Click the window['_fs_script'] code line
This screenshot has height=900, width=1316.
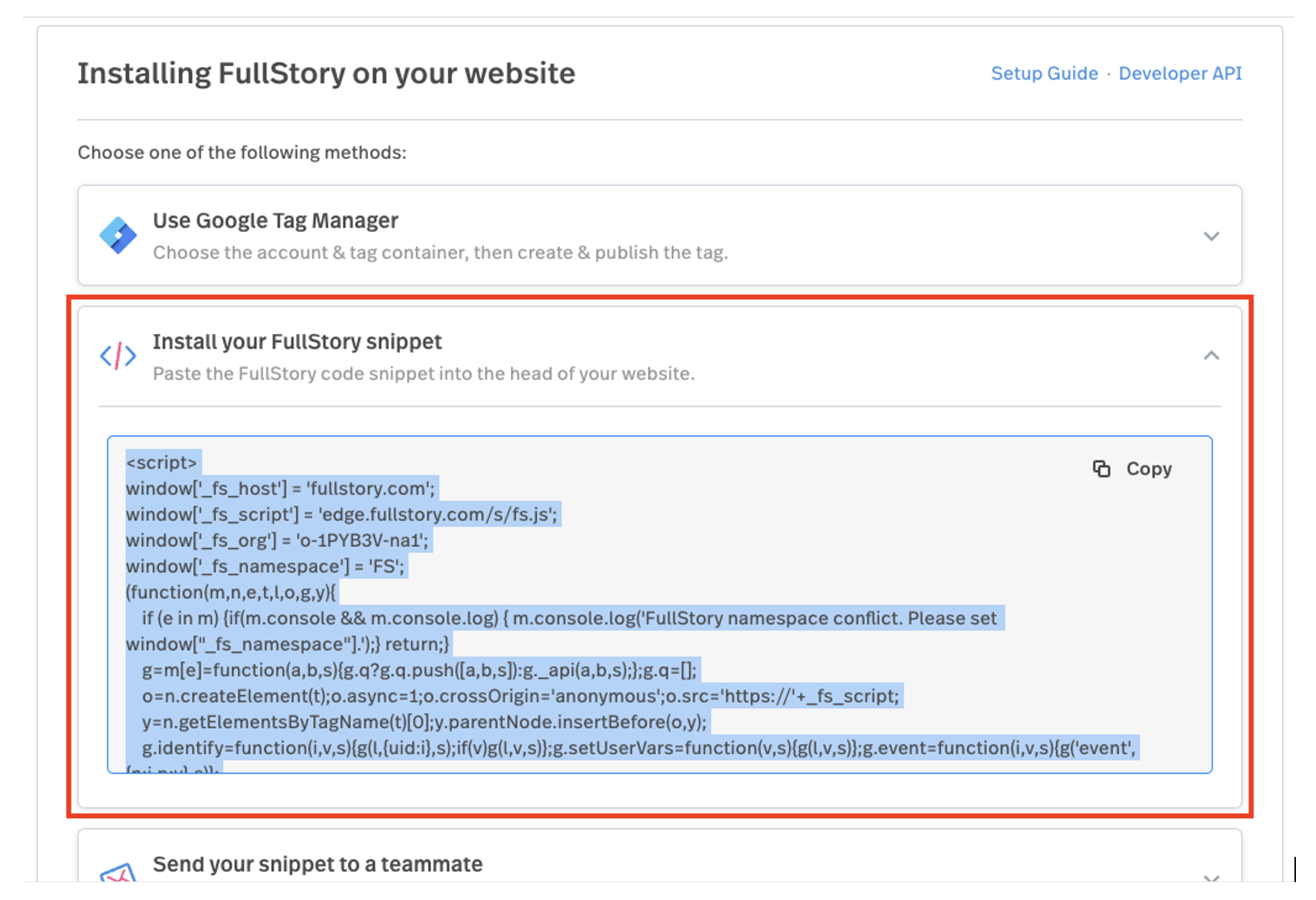click(341, 514)
